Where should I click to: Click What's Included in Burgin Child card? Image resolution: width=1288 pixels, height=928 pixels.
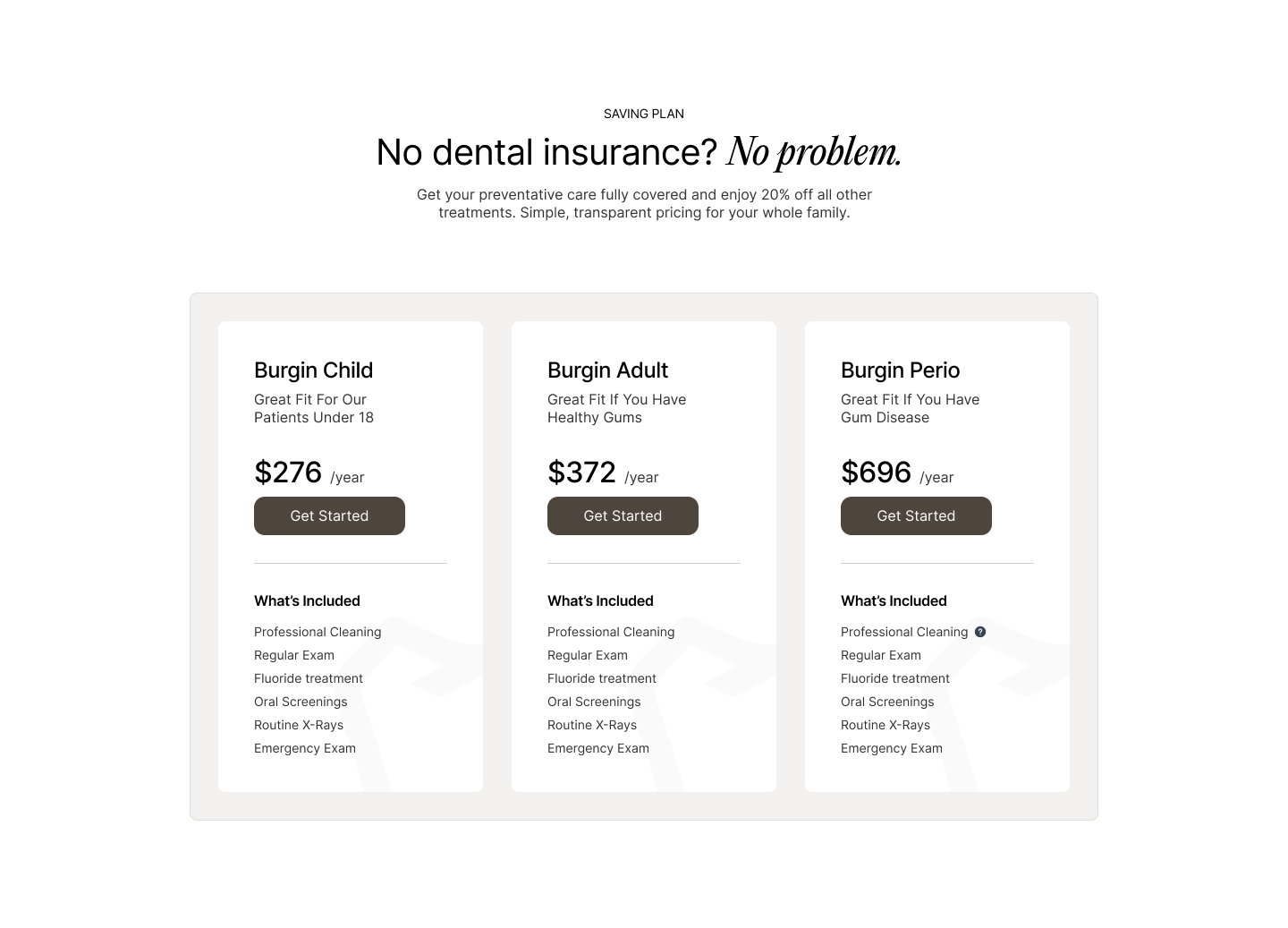(x=307, y=601)
